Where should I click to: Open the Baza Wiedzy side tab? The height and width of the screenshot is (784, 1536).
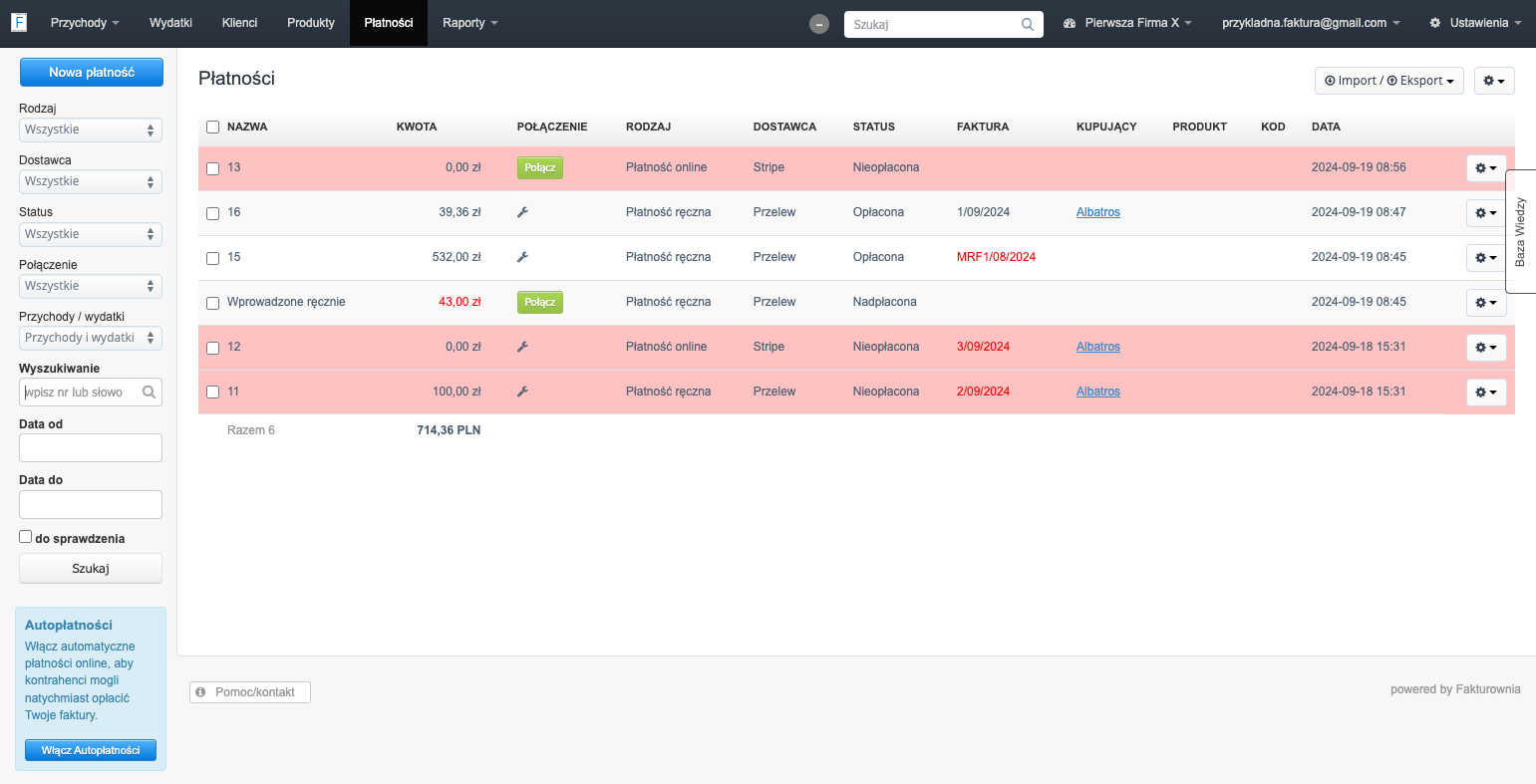click(x=1520, y=232)
